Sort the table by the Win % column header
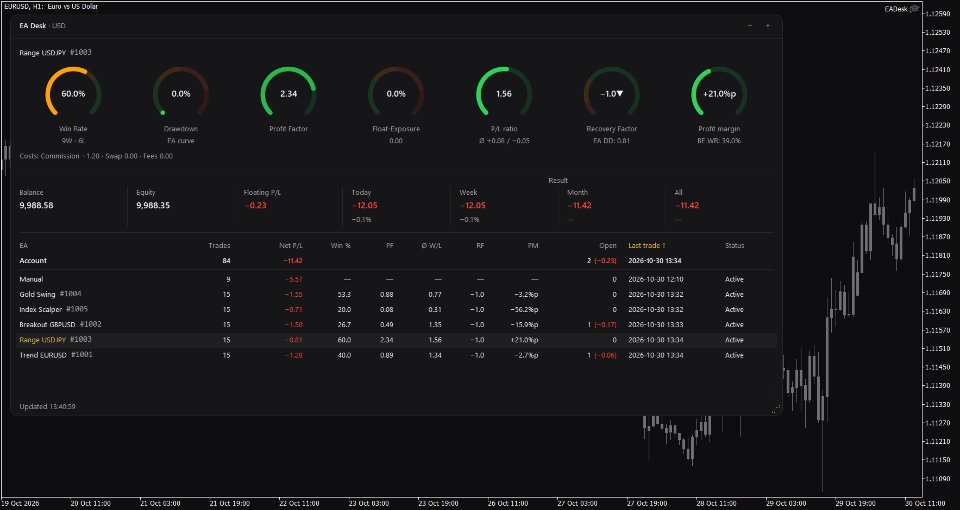This screenshot has width=960, height=510. click(340, 246)
